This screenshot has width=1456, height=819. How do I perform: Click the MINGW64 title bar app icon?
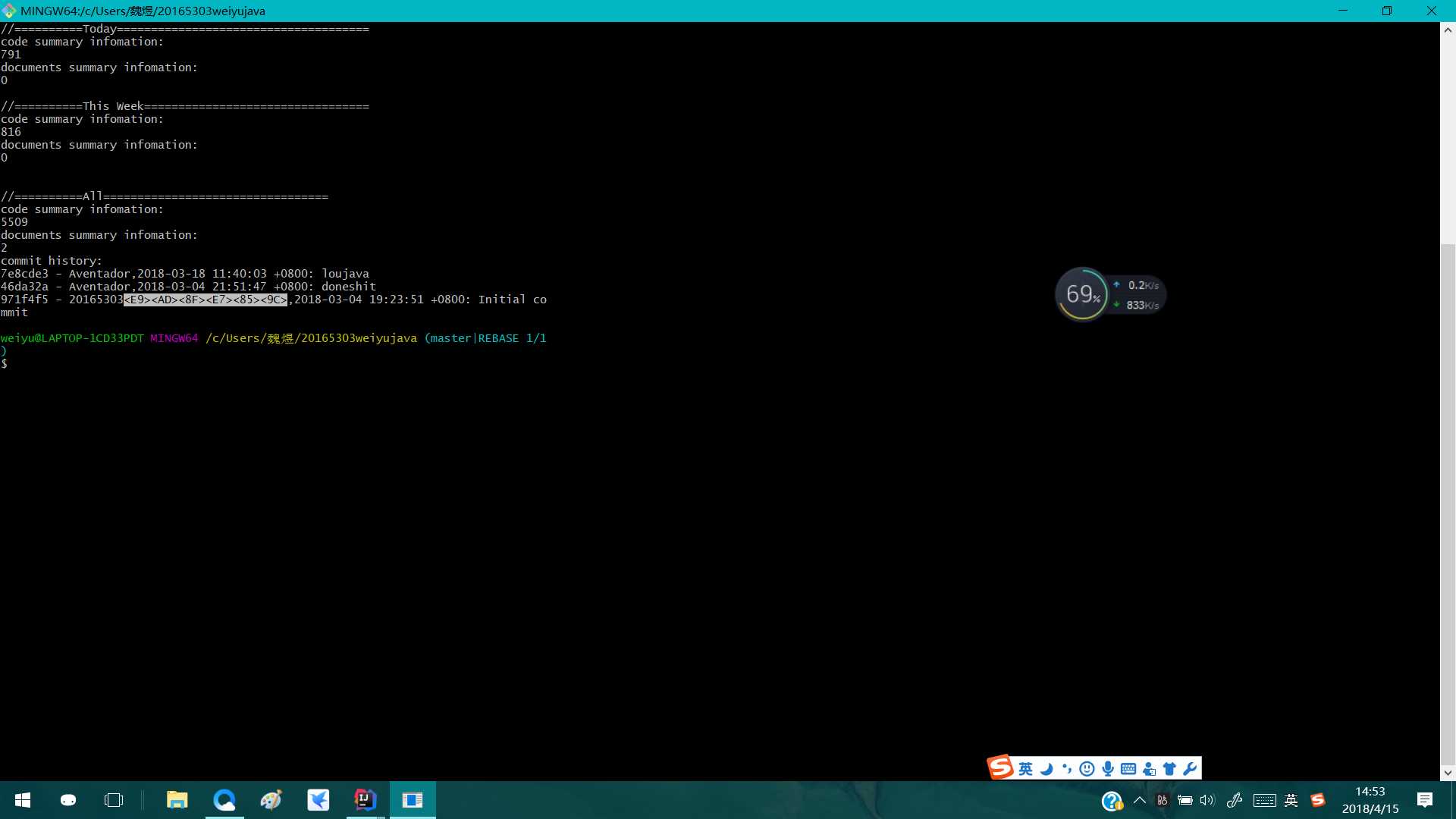9,11
